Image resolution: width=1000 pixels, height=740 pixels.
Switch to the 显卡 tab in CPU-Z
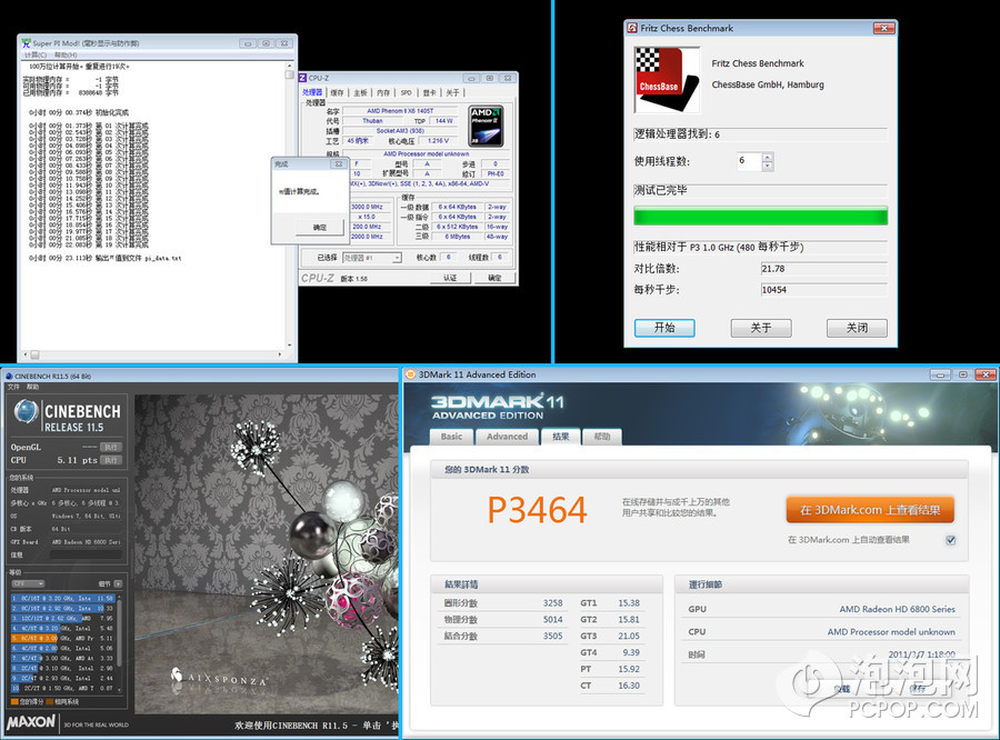point(430,92)
